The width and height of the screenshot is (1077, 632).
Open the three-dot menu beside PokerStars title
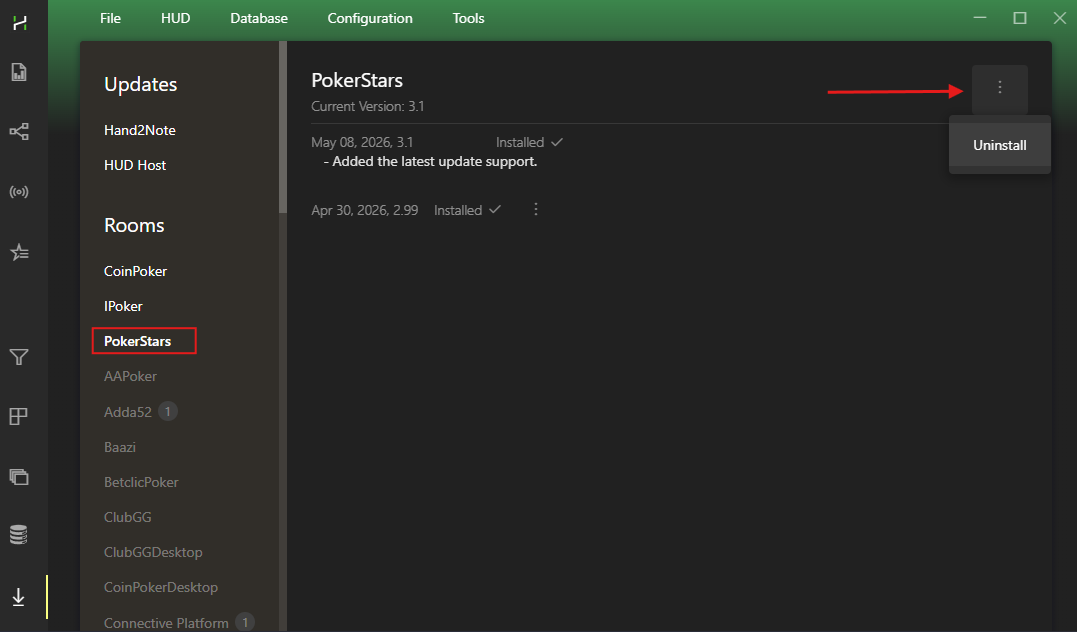pyautogui.click(x=999, y=87)
